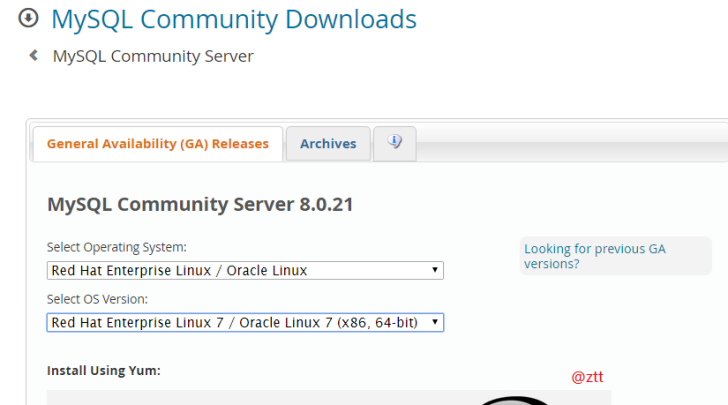728x405 pixels.
Task: Switch to the Archives tab
Action: pyautogui.click(x=328, y=144)
